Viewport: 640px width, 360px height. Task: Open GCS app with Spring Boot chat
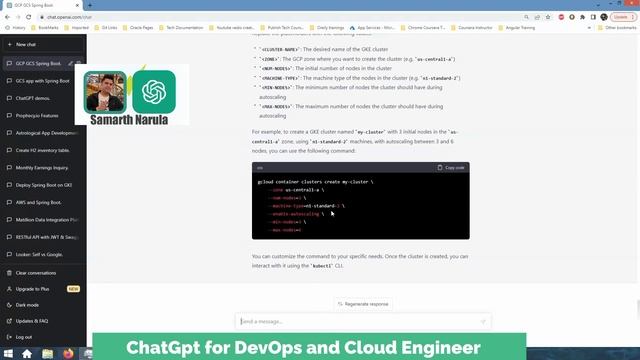43,81
